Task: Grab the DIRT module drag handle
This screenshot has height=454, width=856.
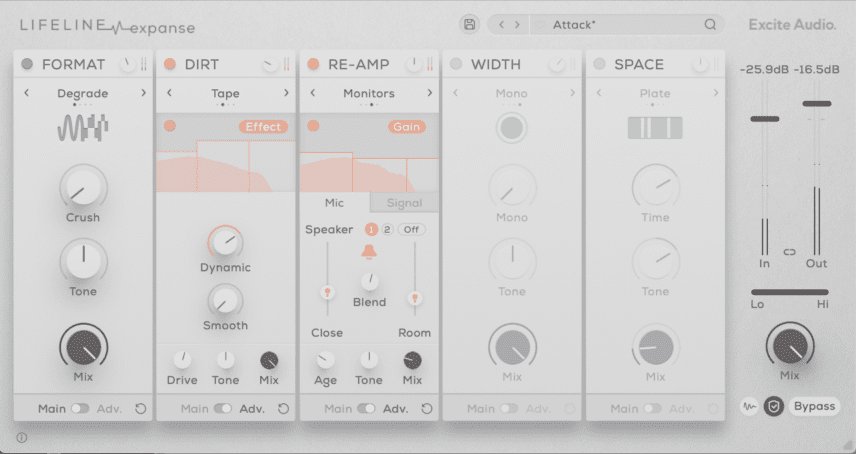Action: click(x=287, y=64)
